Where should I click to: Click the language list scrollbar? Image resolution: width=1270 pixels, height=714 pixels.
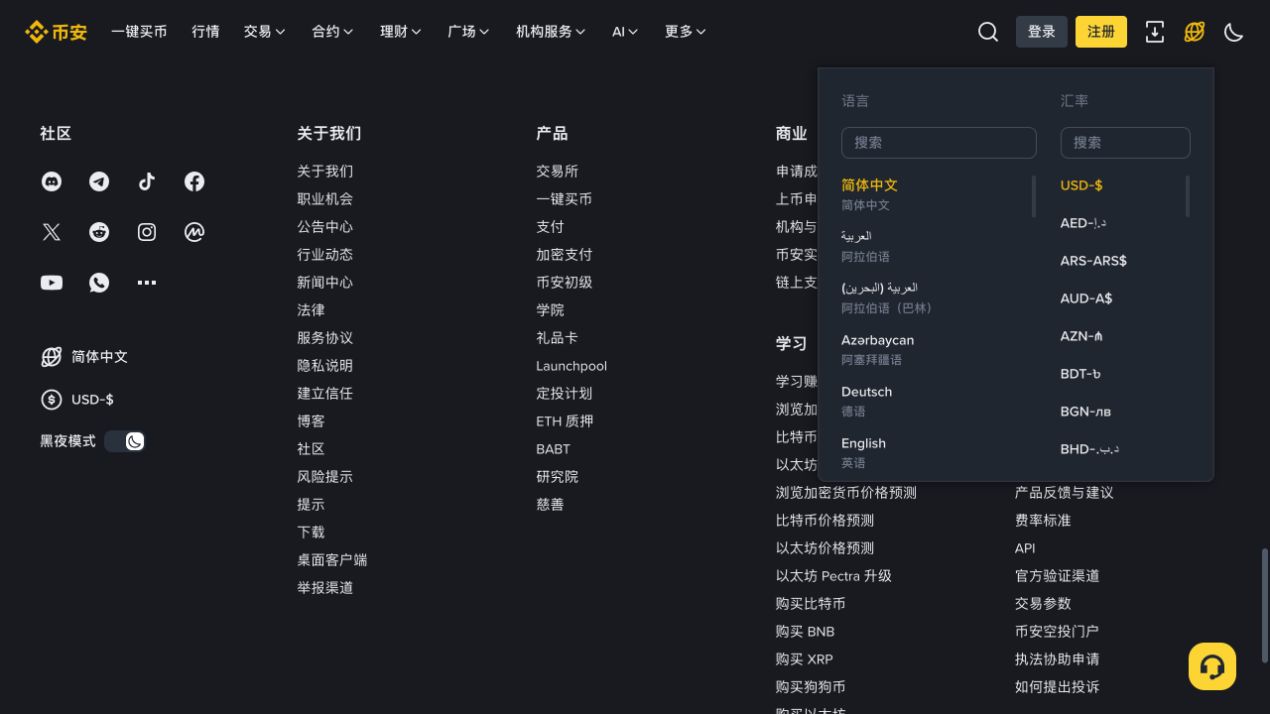pyautogui.click(x=1034, y=196)
